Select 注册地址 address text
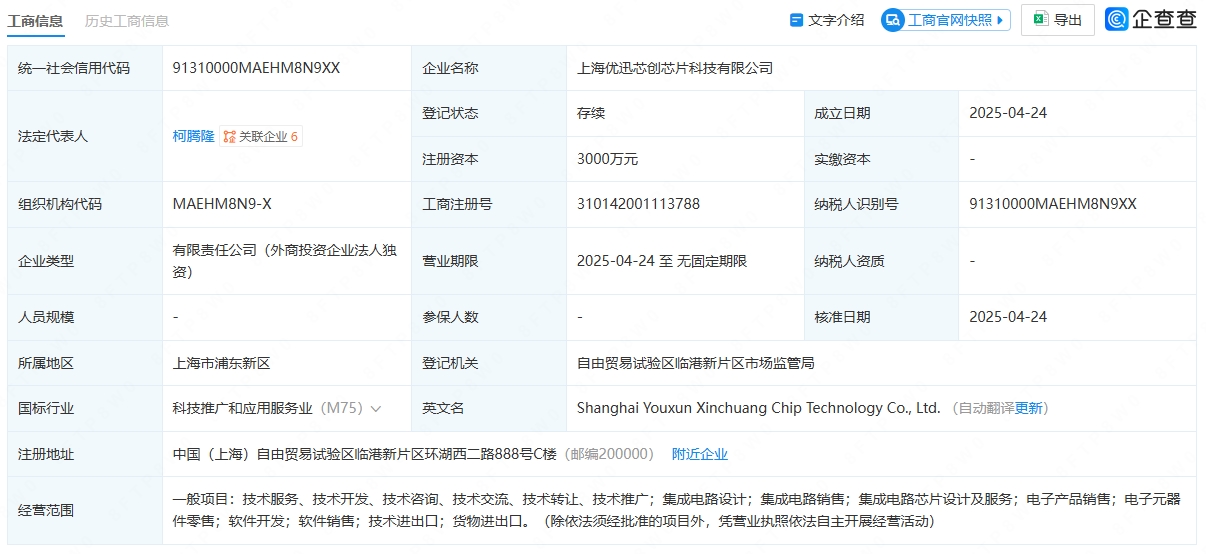Image resolution: width=1206 pixels, height=554 pixels. 364,454
